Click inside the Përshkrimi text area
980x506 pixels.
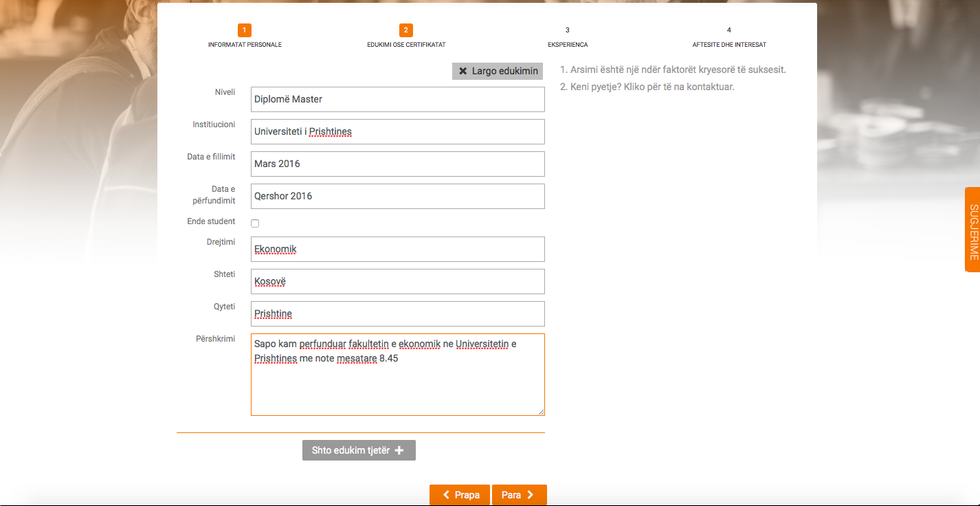[397, 385]
